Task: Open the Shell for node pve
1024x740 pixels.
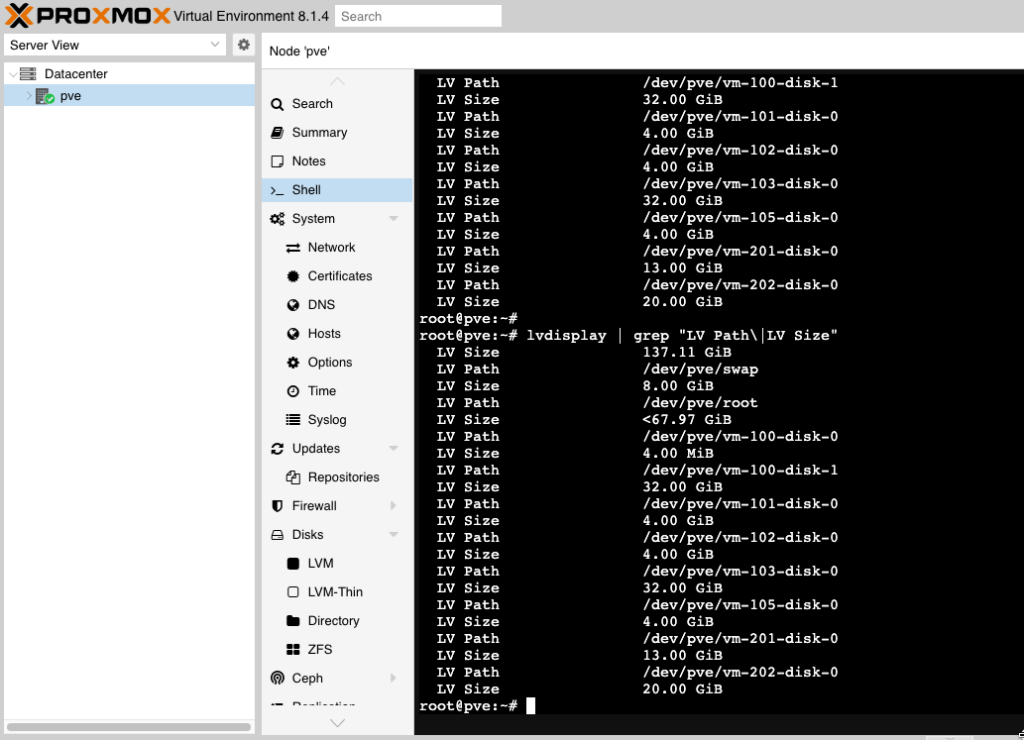Action: pyautogui.click(x=304, y=189)
